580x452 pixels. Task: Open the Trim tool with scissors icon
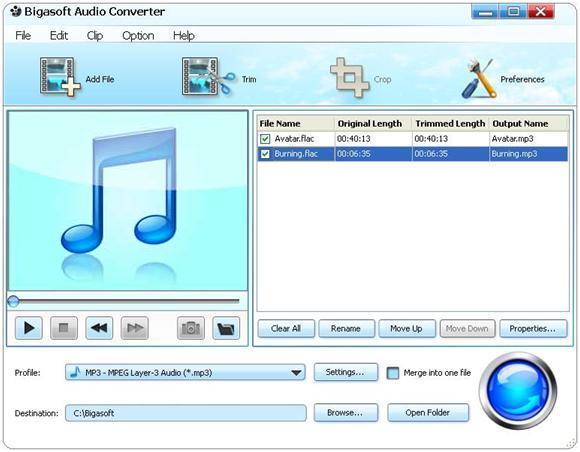(208, 77)
